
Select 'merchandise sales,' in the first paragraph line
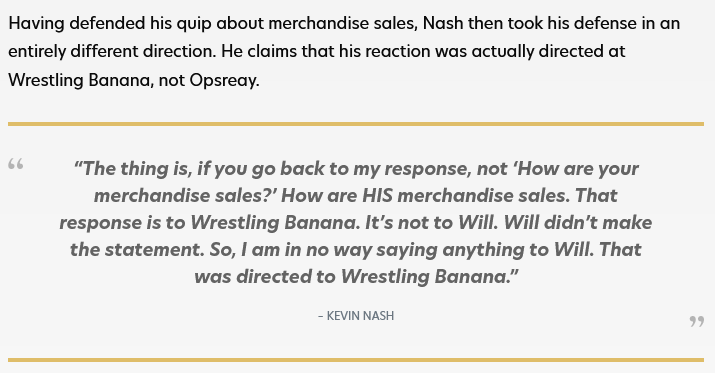coord(343,23)
